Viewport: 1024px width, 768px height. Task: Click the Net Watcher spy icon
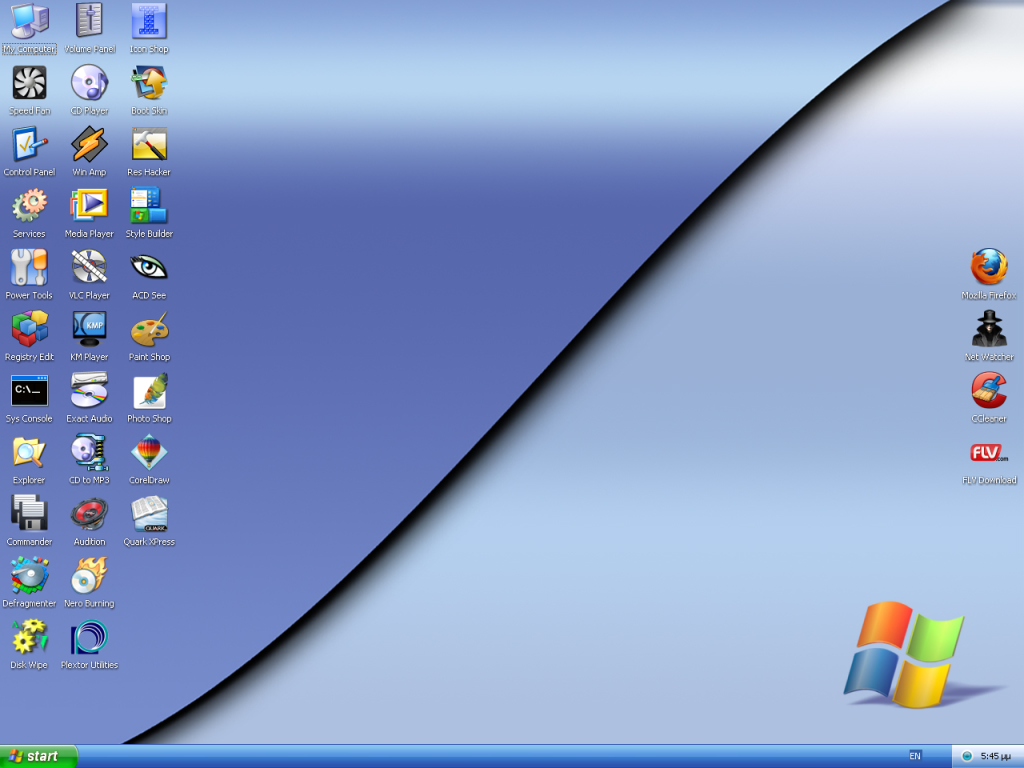(989, 328)
